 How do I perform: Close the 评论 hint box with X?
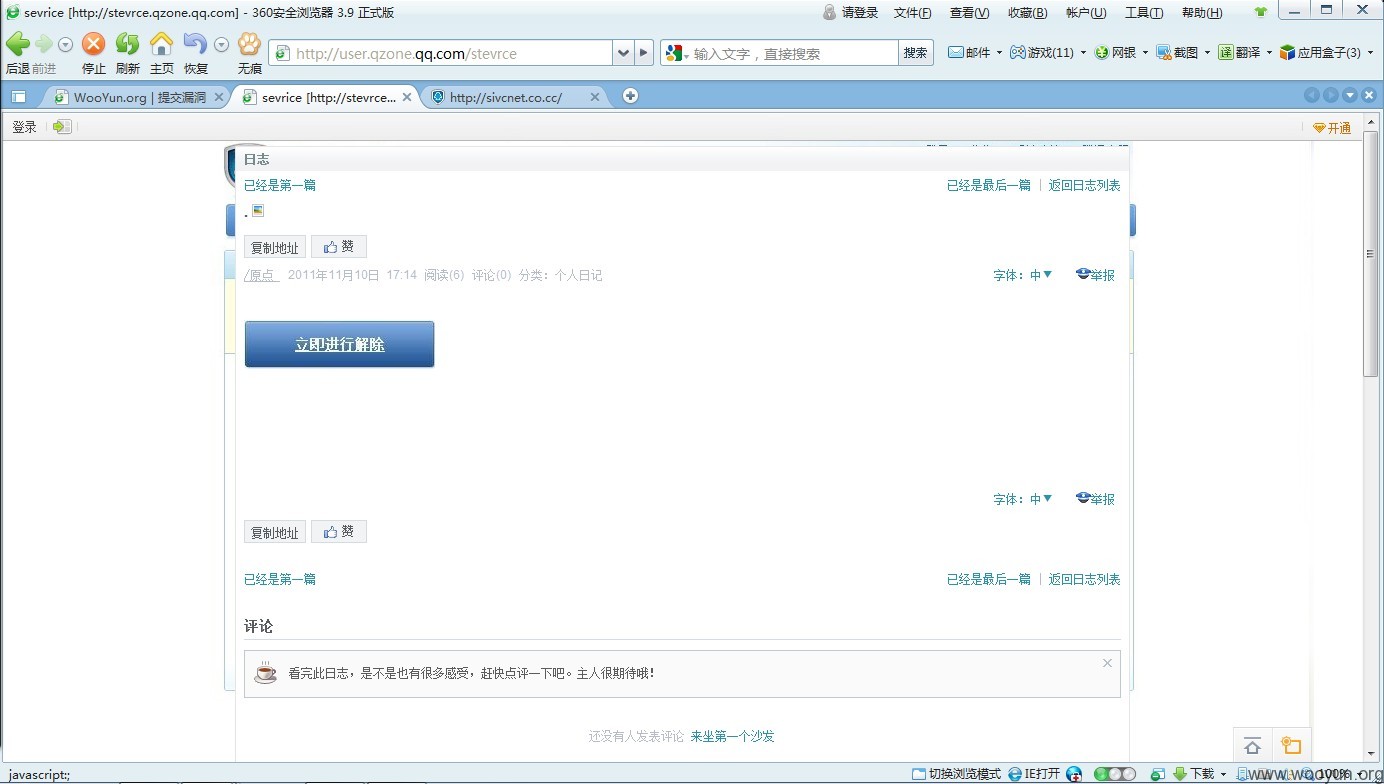click(1107, 663)
